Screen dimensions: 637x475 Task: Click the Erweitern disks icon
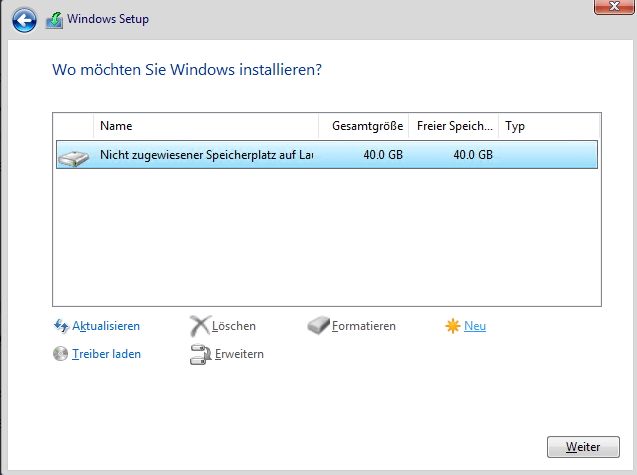click(200, 354)
